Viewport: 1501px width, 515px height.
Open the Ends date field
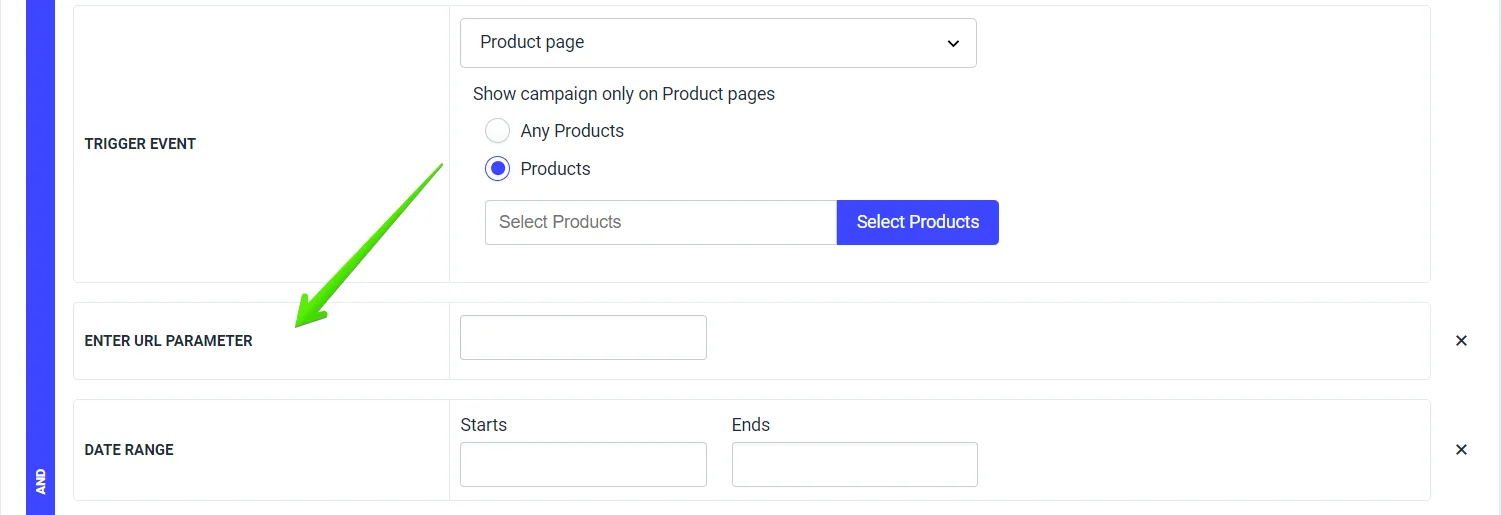[854, 465]
